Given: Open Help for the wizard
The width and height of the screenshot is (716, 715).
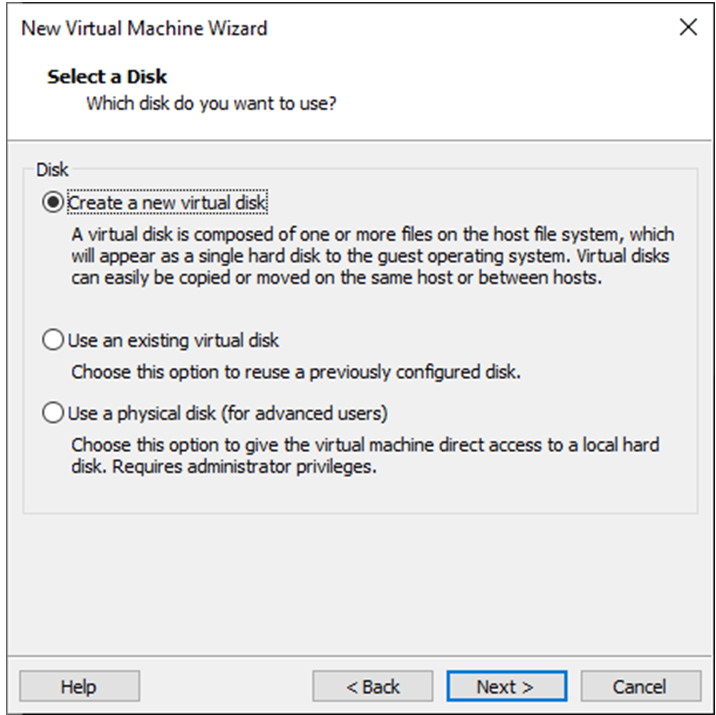Looking at the screenshot, I should coord(79,686).
